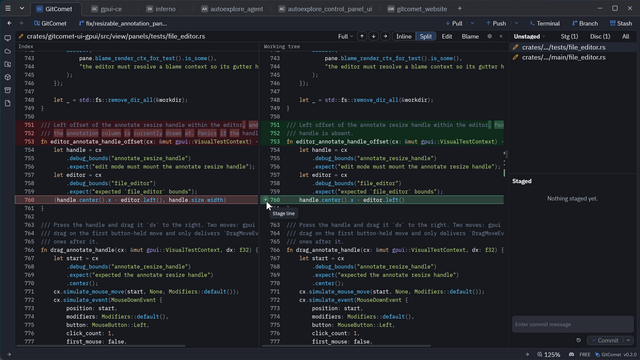Toggle Edit mode for the file
Image resolution: width=640 pixels, height=360 pixels.
(x=447, y=36)
